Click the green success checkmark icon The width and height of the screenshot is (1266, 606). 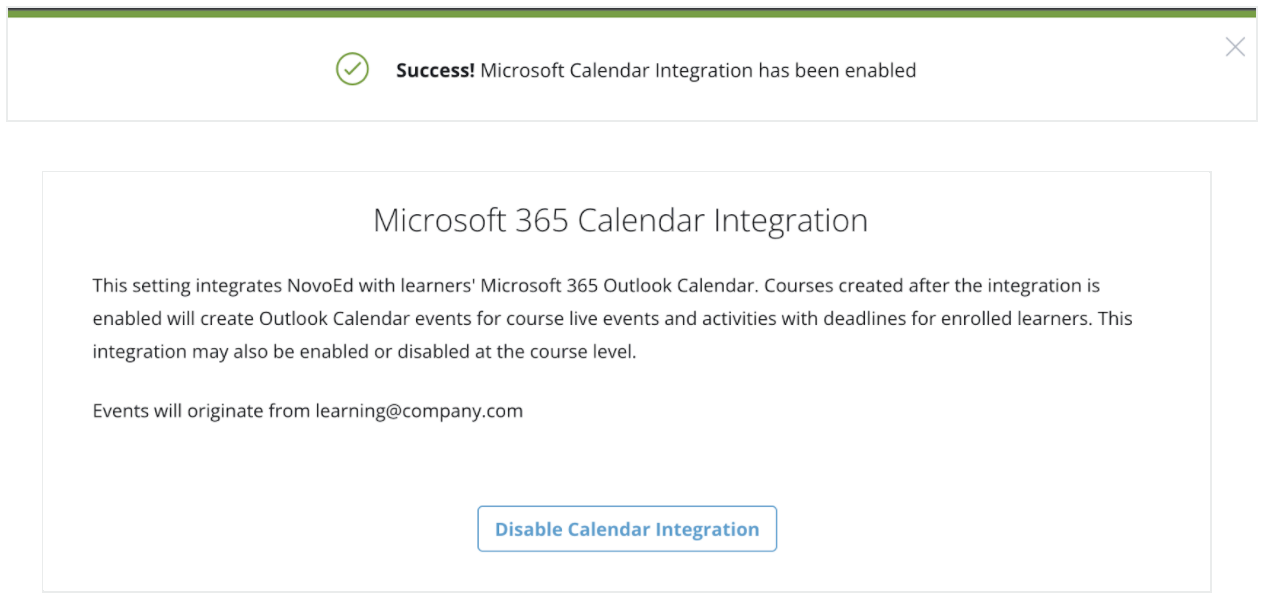point(352,69)
